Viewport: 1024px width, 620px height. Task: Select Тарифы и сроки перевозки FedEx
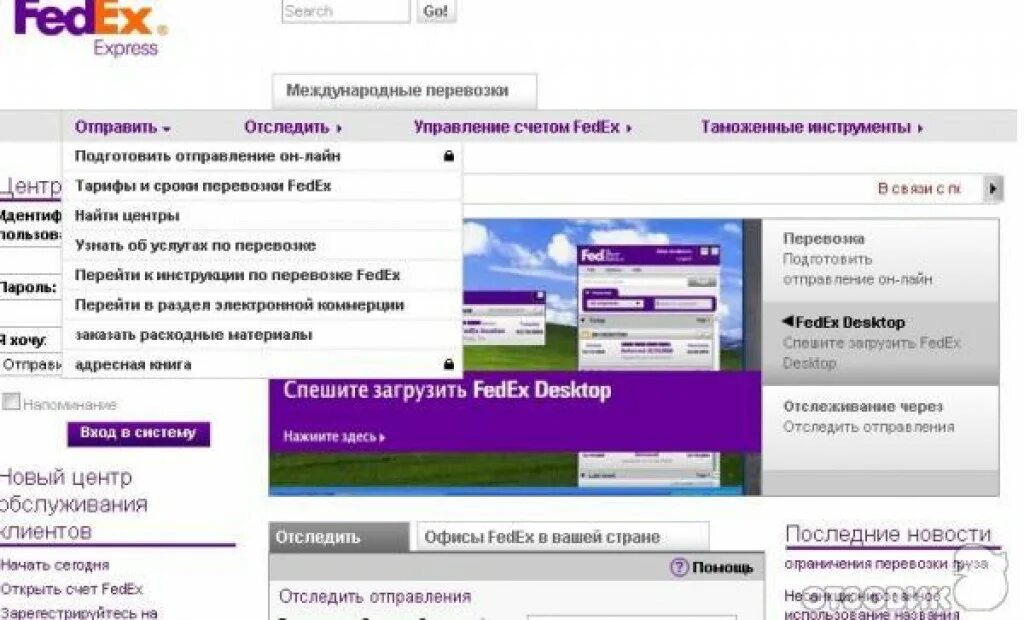[x=263, y=186]
